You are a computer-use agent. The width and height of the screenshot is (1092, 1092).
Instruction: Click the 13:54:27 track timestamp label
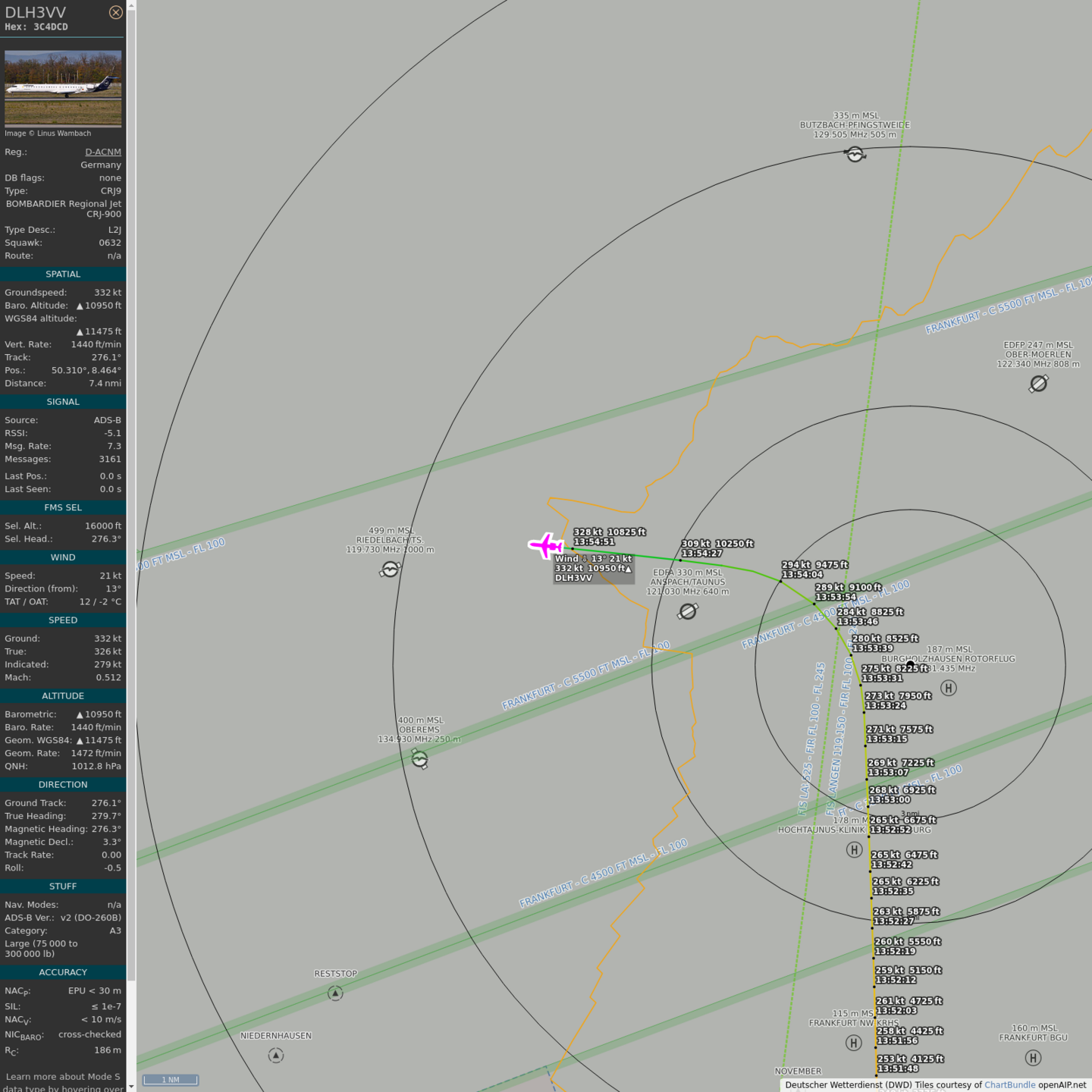tap(701, 554)
